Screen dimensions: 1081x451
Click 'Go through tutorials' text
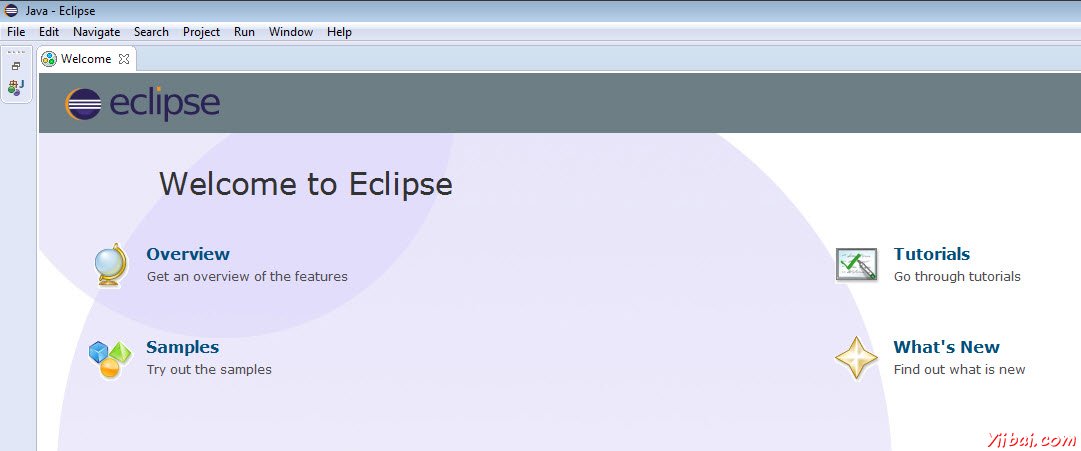point(957,277)
